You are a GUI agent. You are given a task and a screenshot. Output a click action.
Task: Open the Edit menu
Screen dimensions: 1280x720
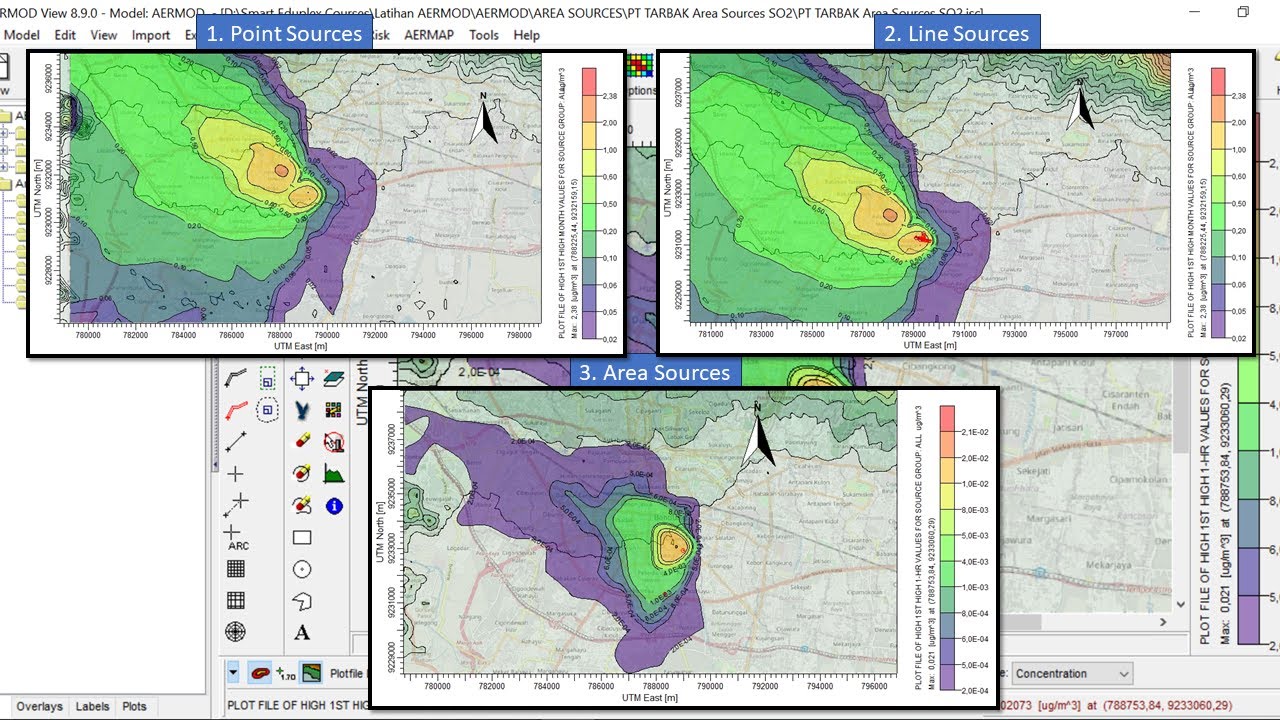tap(65, 34)
